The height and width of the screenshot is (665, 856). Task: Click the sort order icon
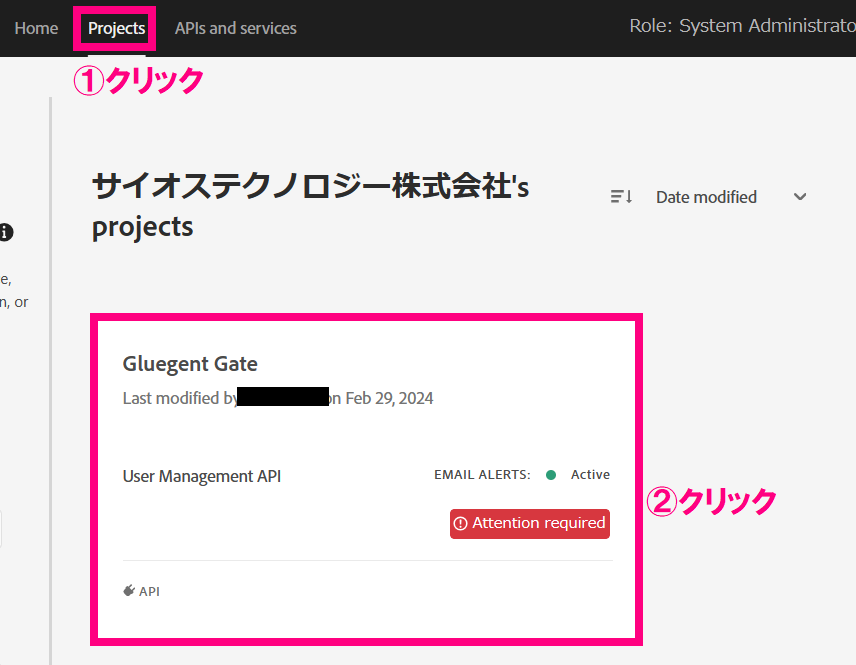[x=621, y=197]
